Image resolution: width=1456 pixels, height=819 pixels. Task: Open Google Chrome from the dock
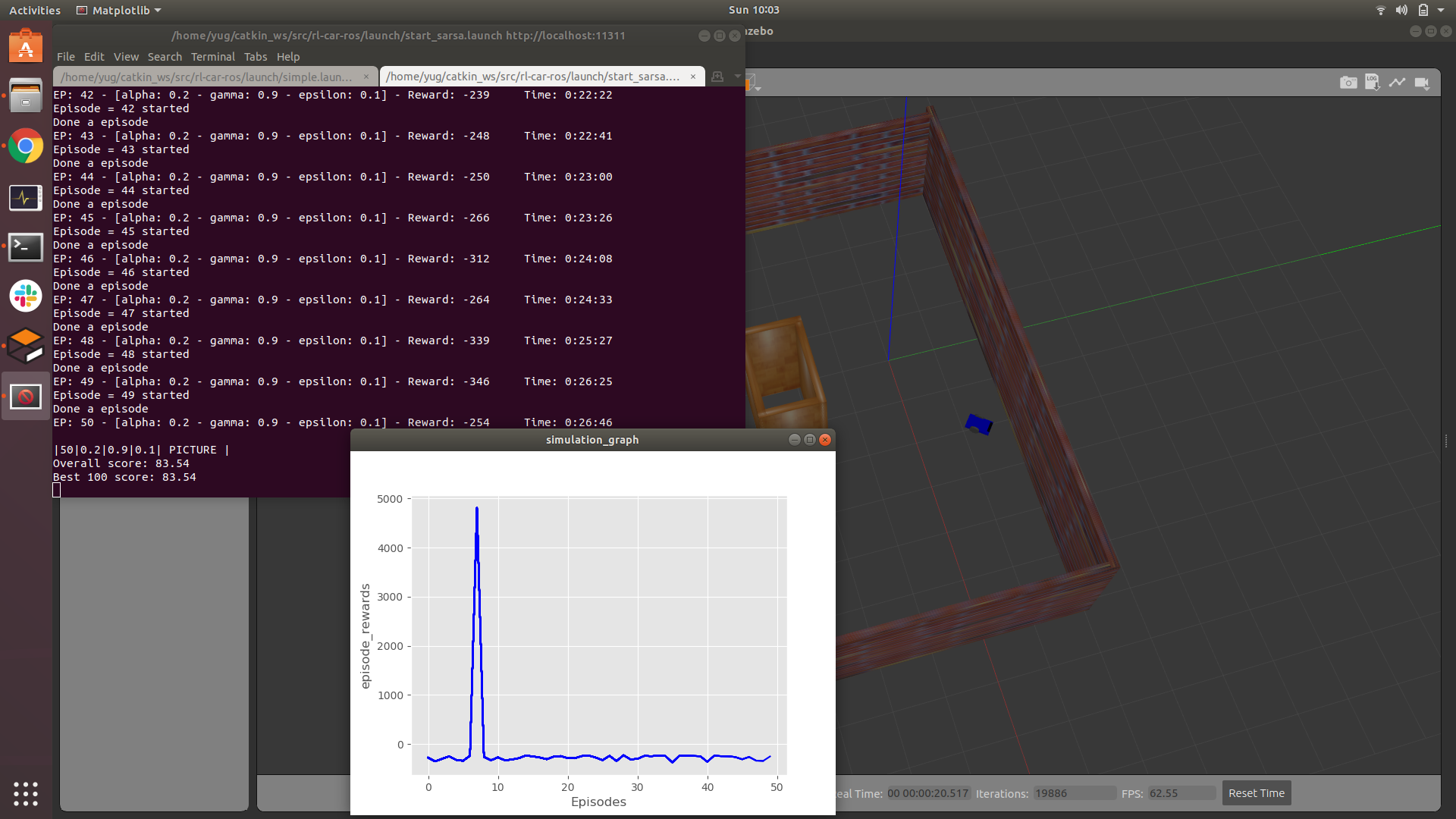pyautogui.click(x=26, y=146)
